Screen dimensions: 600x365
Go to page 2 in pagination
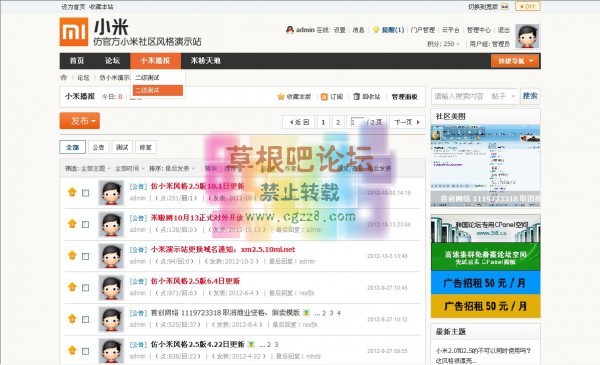[x=338, y=122]
